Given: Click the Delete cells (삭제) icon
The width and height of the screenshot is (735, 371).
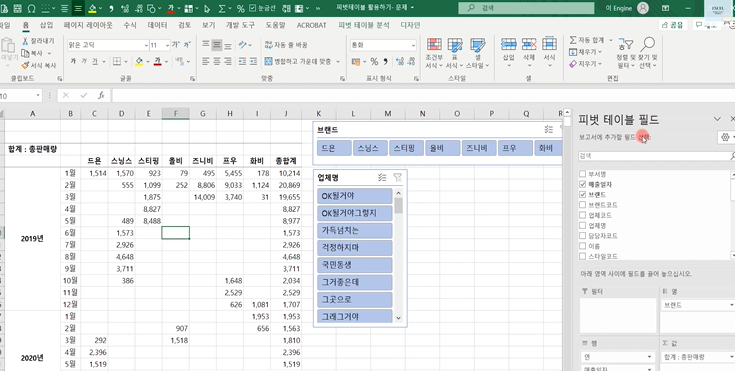Looking at the screenshot, I should point(529,44).
